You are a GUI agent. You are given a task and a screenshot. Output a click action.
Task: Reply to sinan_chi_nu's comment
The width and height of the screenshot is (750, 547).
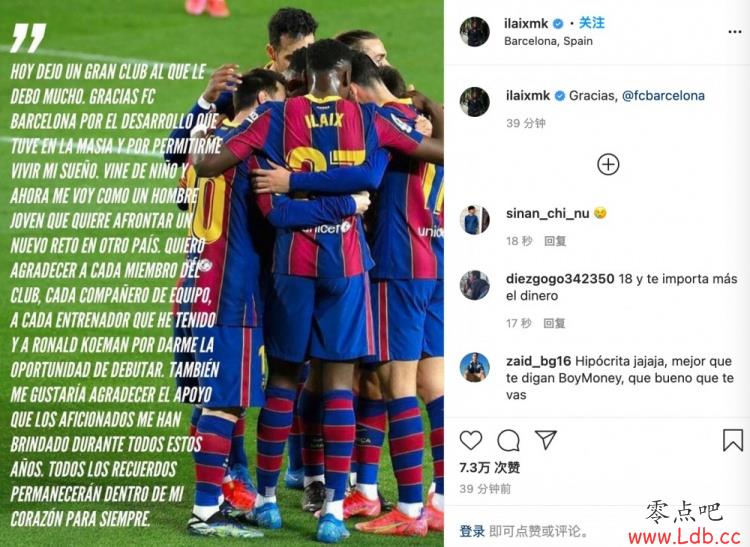(x=555, y=241)
